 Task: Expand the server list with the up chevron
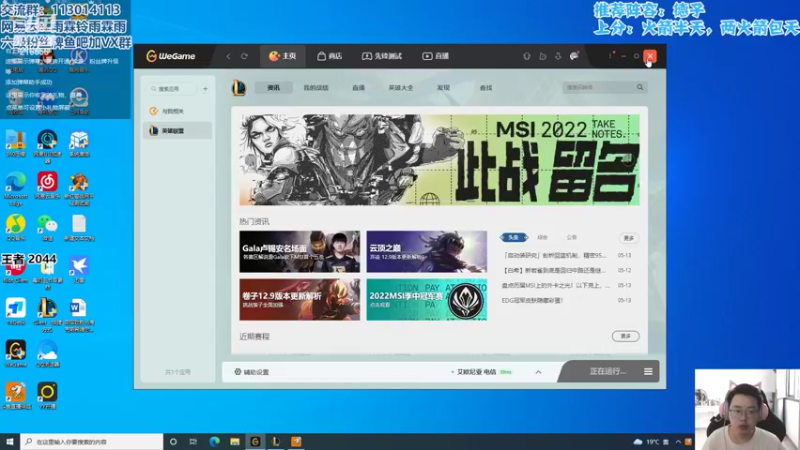(x=538, y=372)
